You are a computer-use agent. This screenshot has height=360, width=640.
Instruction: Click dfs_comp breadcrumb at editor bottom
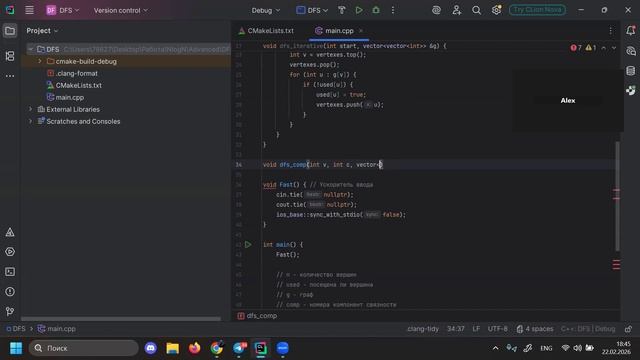257,316
